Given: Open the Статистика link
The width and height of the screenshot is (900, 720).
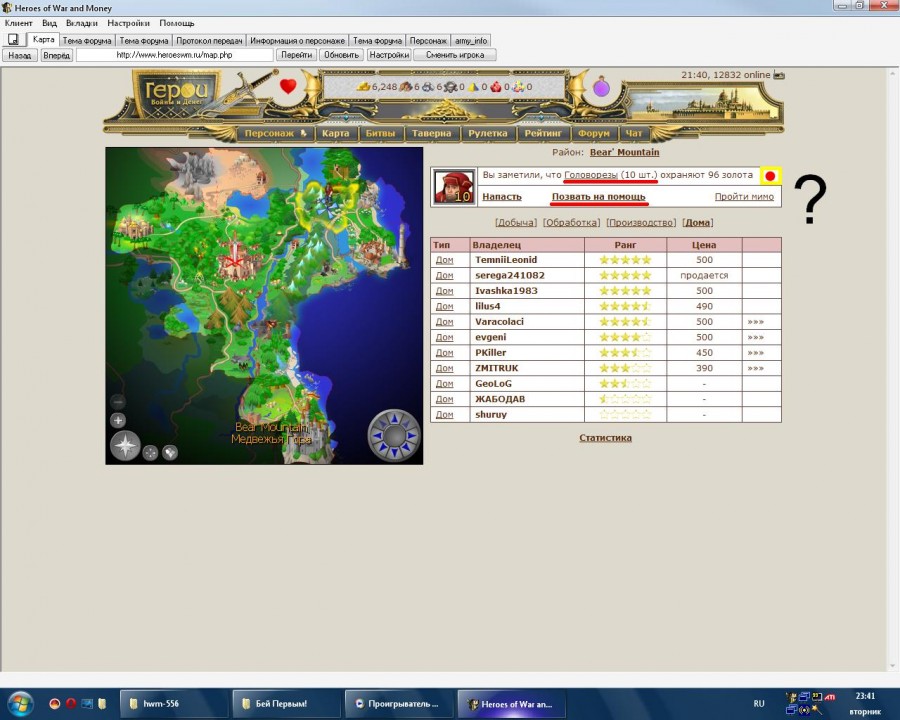Looking at the screenshot, I should 606,438.
